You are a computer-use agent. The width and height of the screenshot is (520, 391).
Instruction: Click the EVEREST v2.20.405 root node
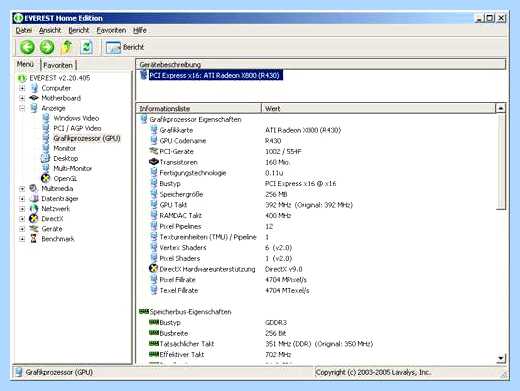coord(60,78)
